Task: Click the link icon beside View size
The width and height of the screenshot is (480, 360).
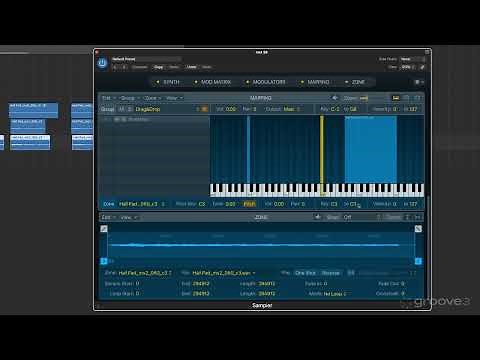Action: 422,67
